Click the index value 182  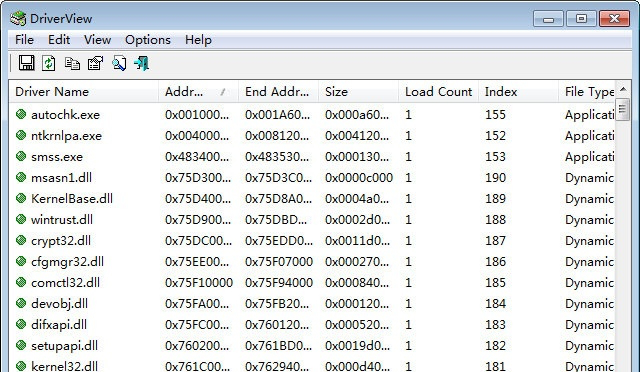point(496,346)
